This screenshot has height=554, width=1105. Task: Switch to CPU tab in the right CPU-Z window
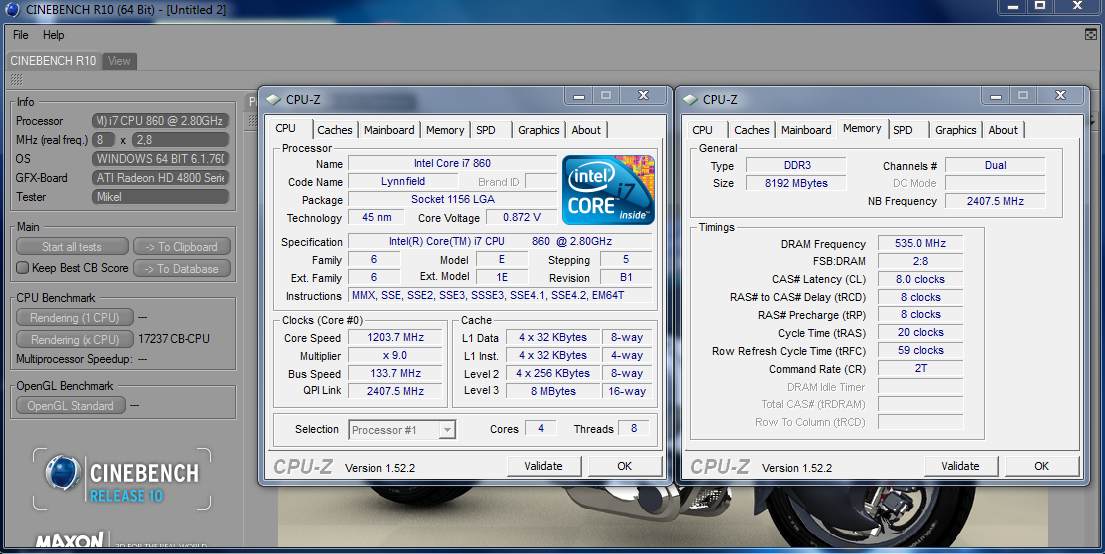(x=702, y=130)
